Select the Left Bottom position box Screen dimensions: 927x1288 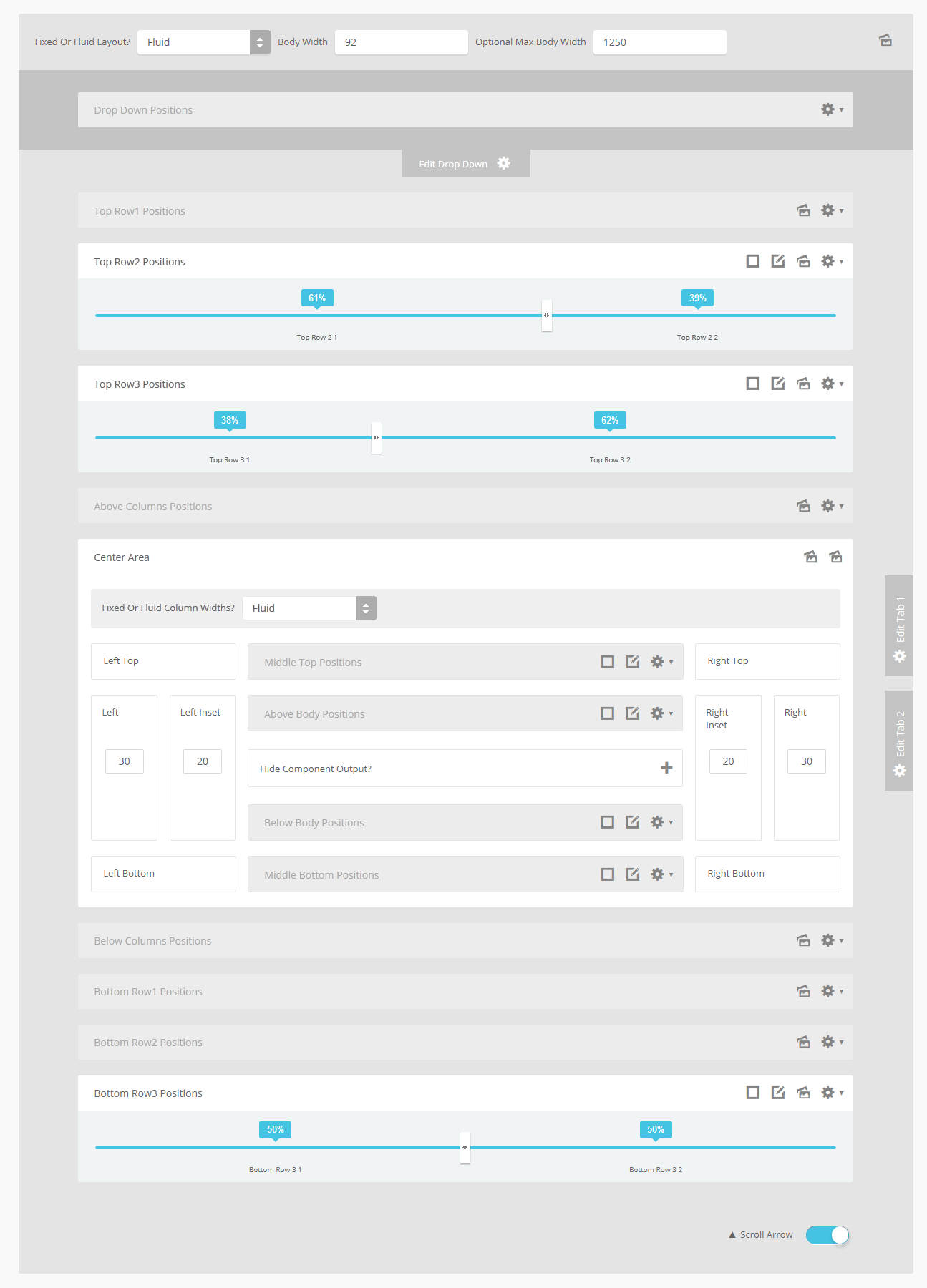pyautogui.click(x=163, y=874)
